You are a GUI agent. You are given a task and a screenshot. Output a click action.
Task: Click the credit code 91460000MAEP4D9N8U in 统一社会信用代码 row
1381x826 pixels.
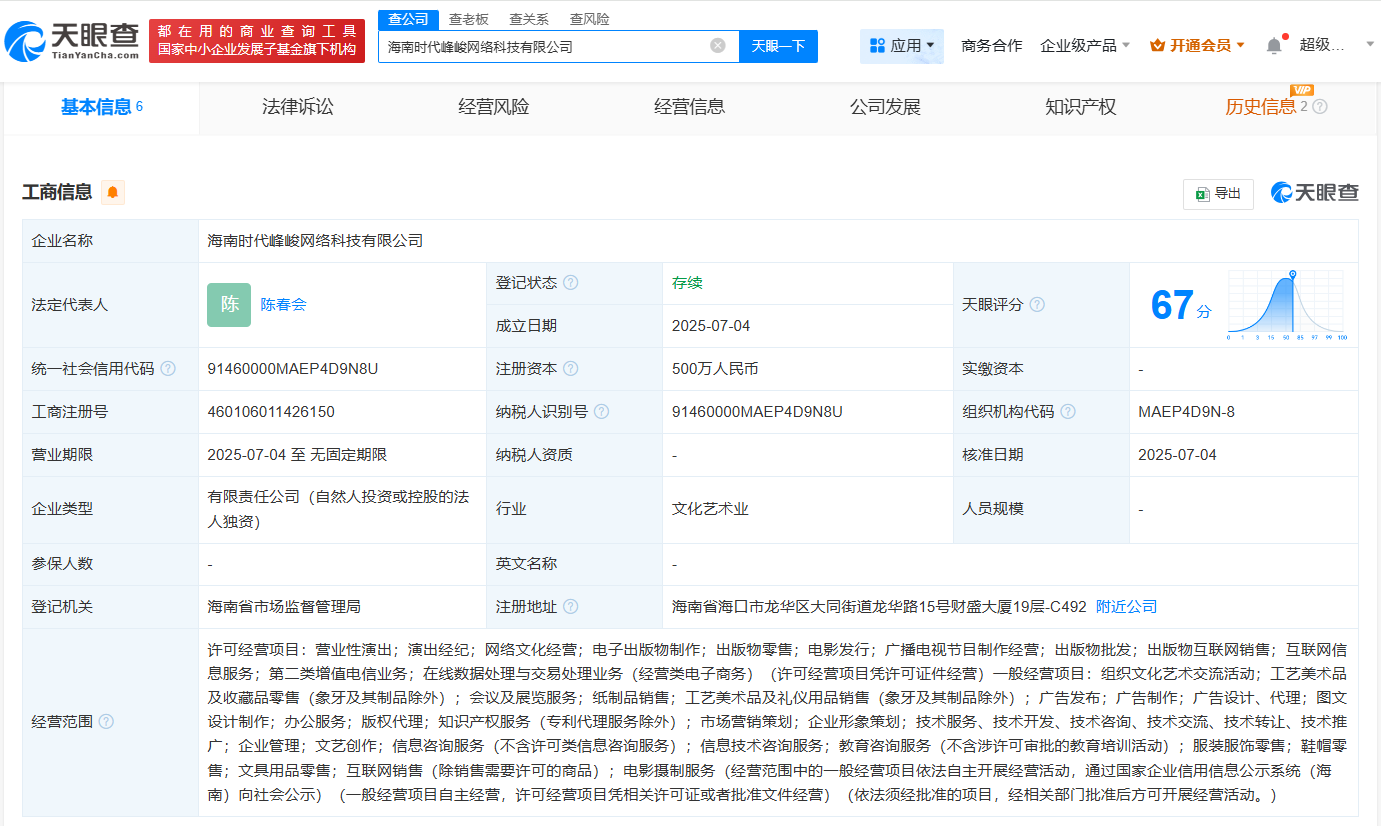pyautogui.click(x=293, y=369)
